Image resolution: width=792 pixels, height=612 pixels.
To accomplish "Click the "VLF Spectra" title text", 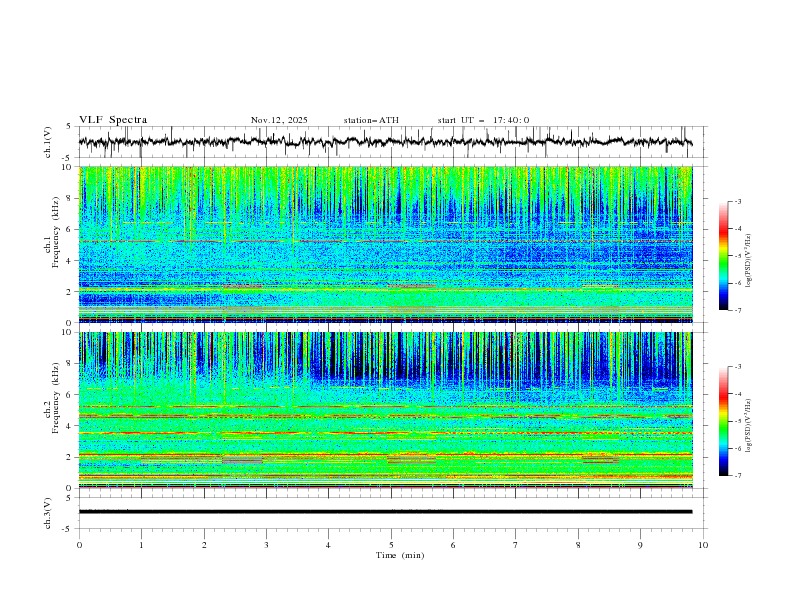I will (113, 120).
